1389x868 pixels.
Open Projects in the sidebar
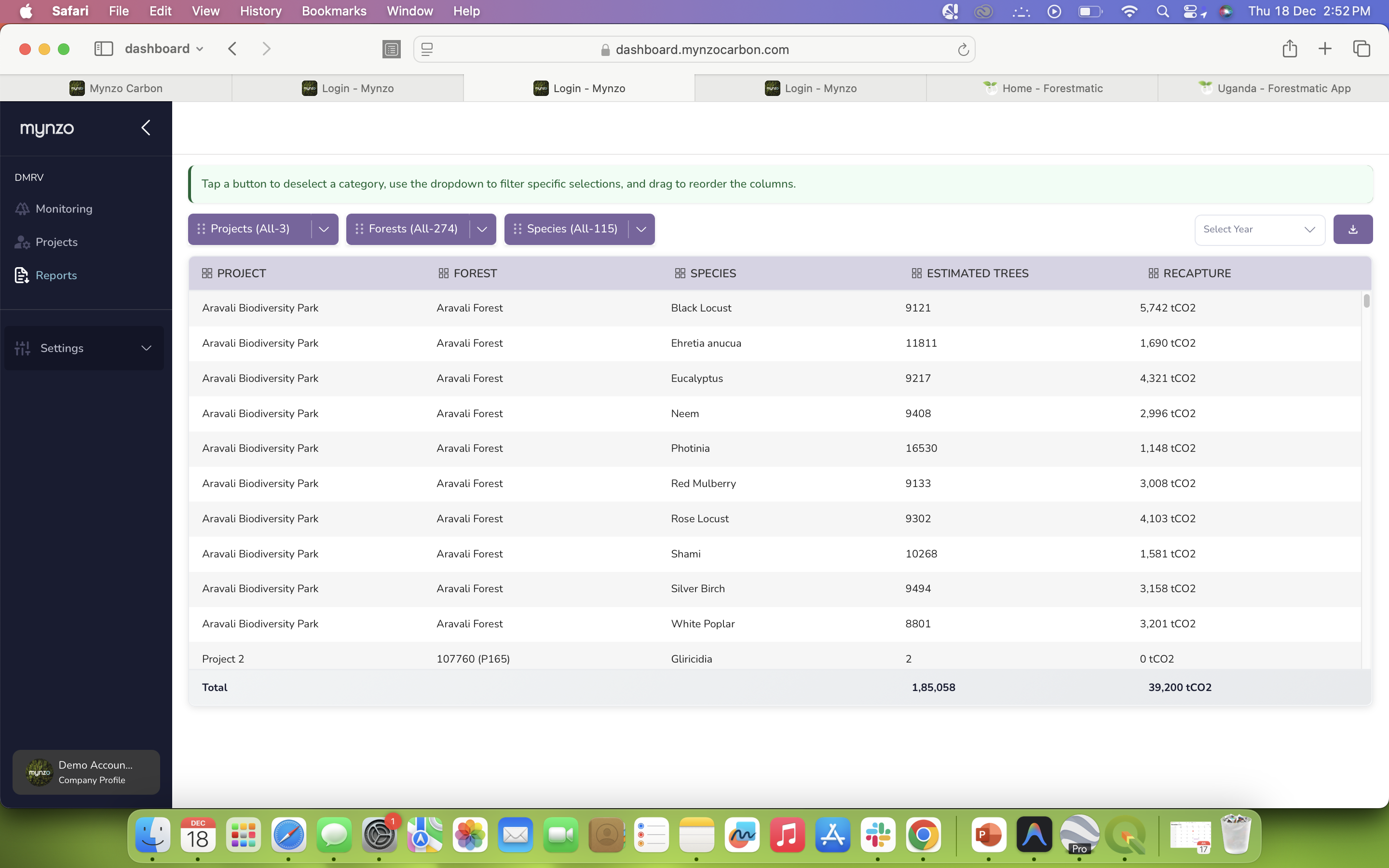55,242
